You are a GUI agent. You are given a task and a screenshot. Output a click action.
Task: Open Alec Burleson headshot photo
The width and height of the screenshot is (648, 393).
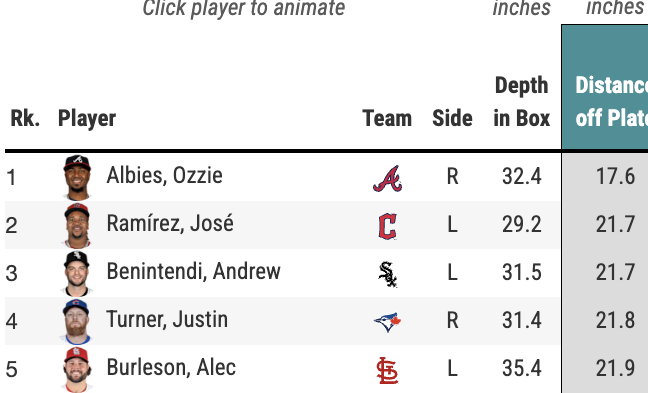(77, 369)
